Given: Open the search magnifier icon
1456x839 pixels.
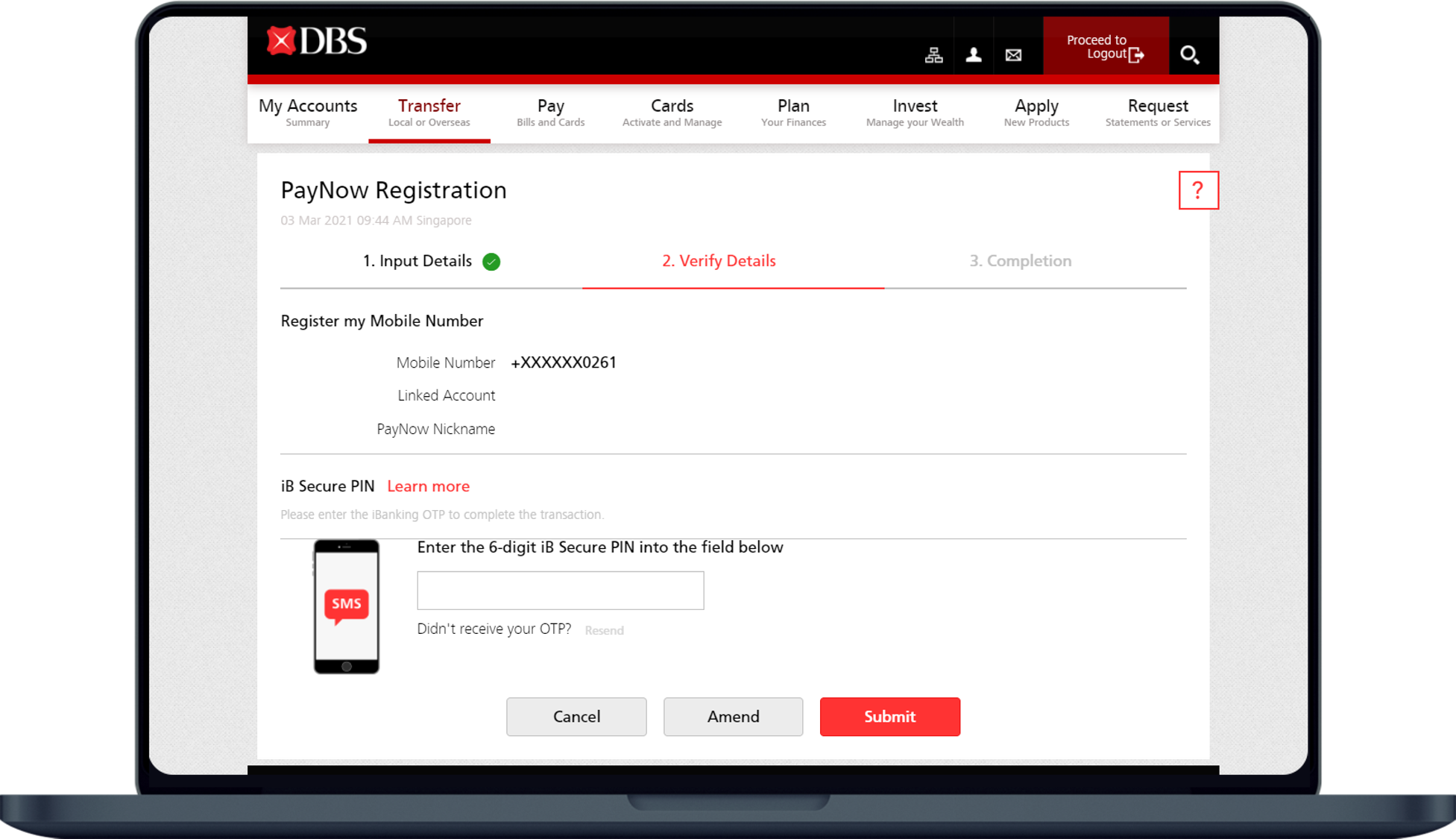Looking at the screenshot, I should point(1189,54).
